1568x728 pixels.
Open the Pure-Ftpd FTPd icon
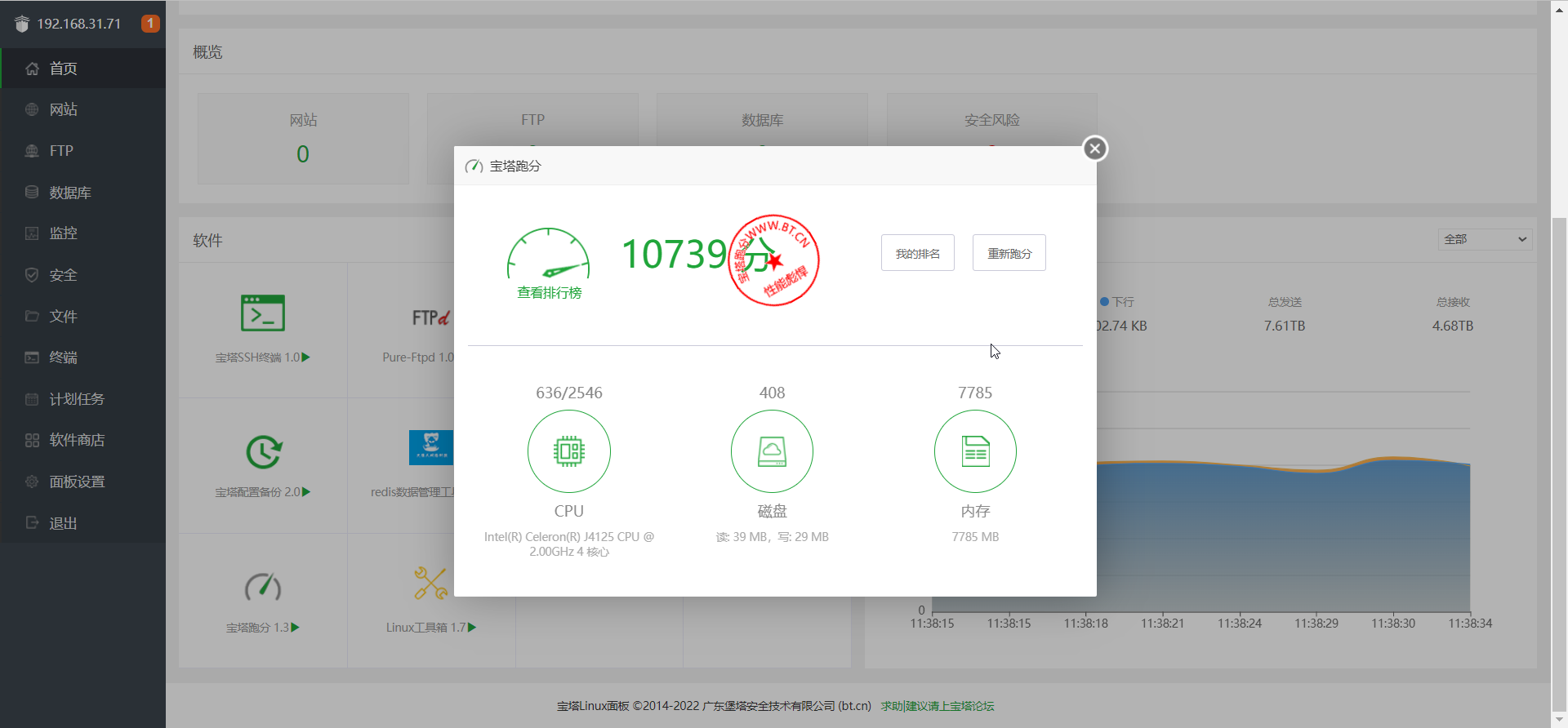[x=431, y=317]
